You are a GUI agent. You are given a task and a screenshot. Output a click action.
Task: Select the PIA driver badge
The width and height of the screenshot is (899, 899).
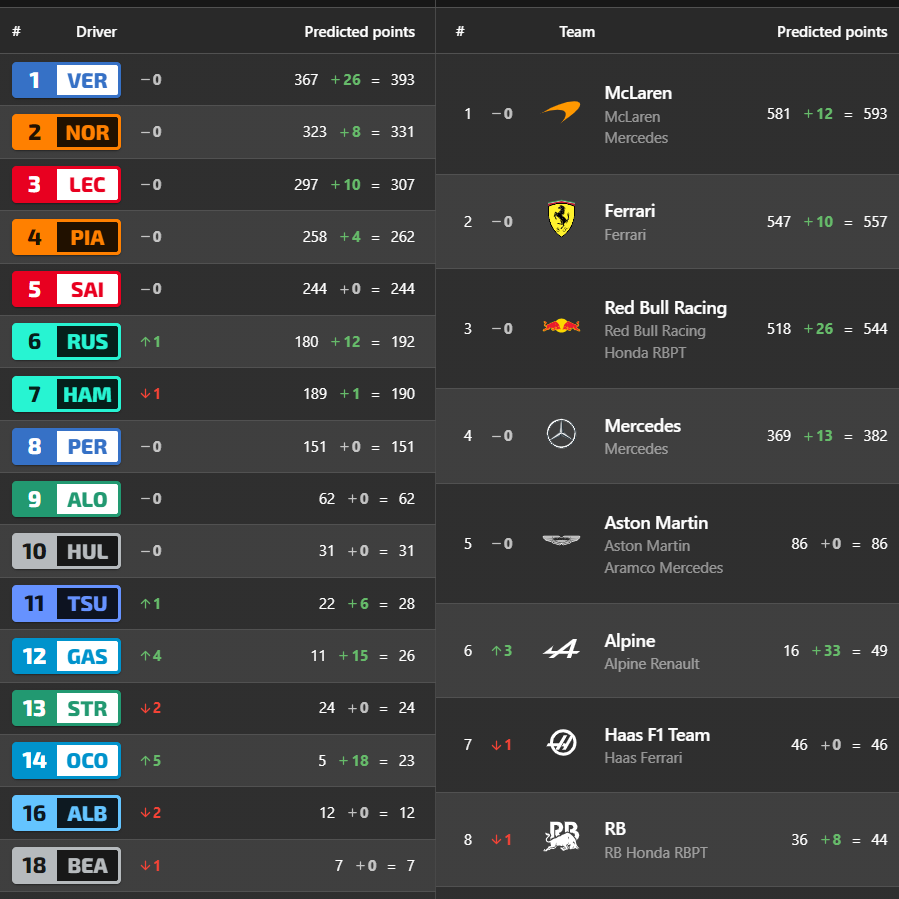coord(67,237)
